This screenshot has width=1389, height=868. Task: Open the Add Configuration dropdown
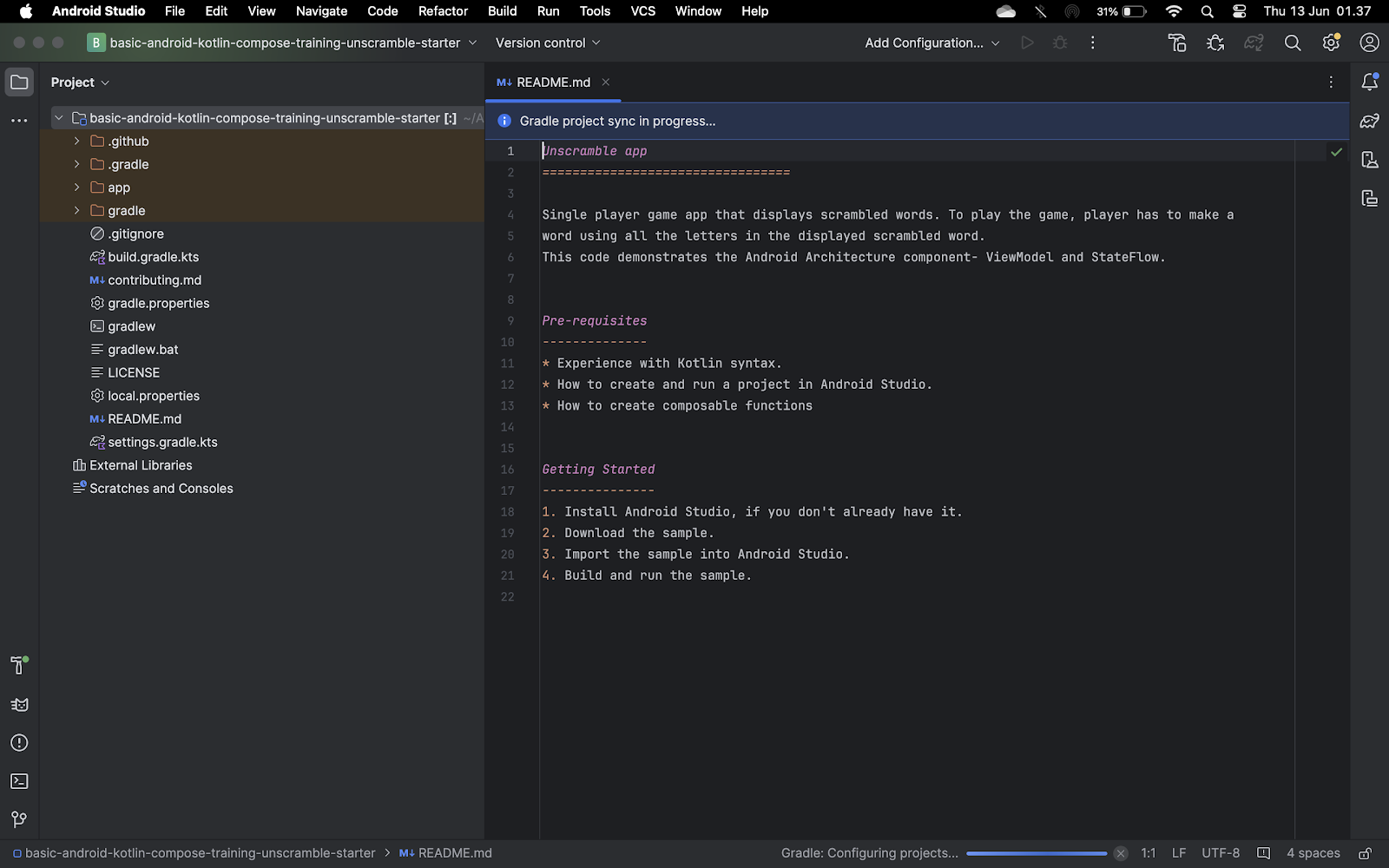coord(932,43)
